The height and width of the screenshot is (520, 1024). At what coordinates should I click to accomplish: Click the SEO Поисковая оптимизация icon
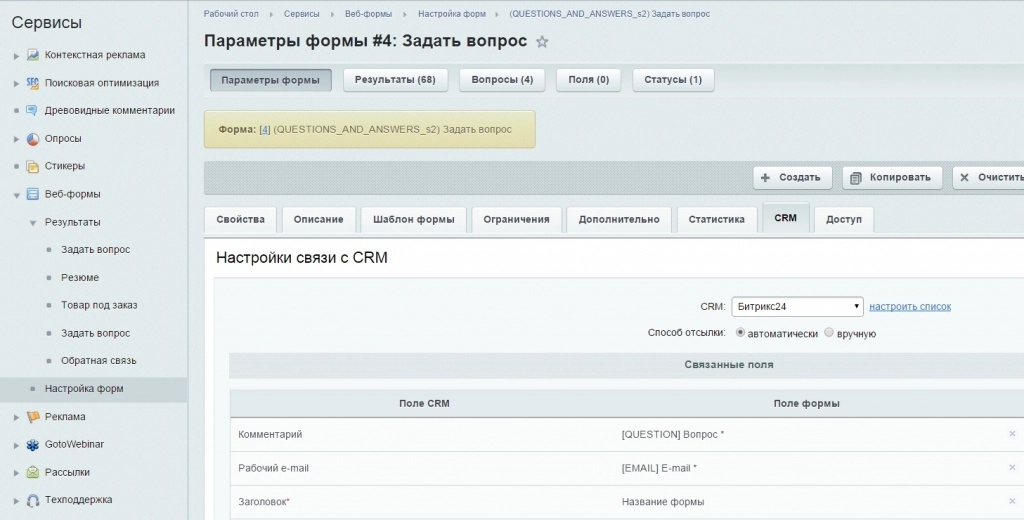pyautogui.click(x=33, y=83)
